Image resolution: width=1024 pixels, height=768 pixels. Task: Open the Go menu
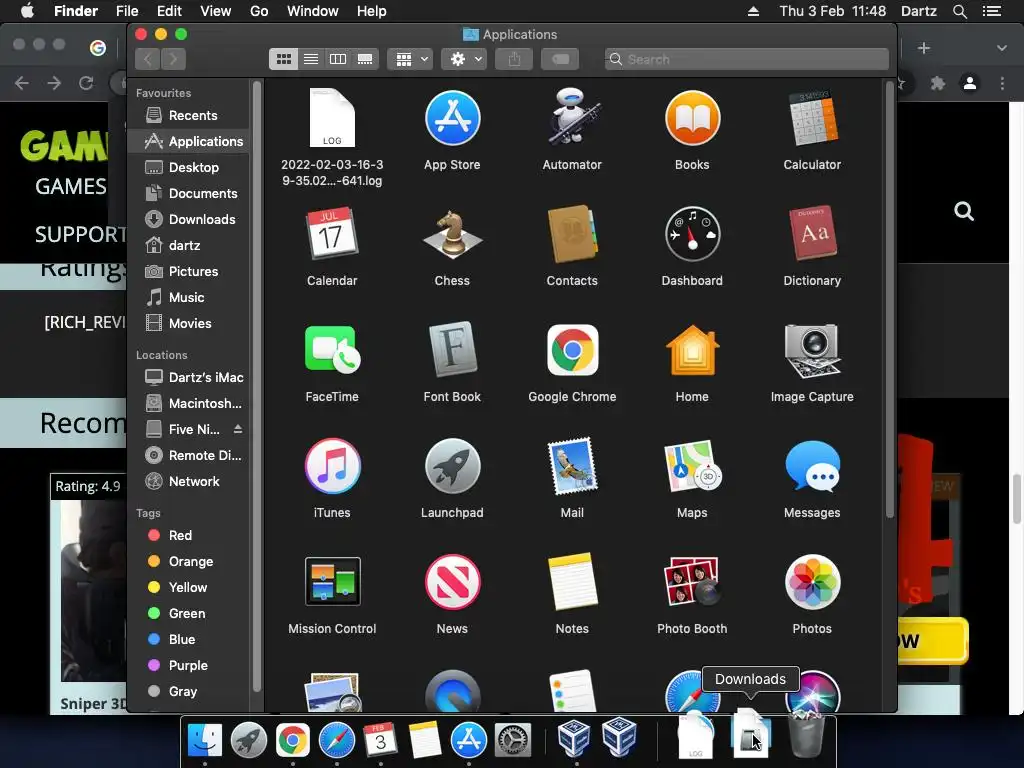tap(259, 11)
